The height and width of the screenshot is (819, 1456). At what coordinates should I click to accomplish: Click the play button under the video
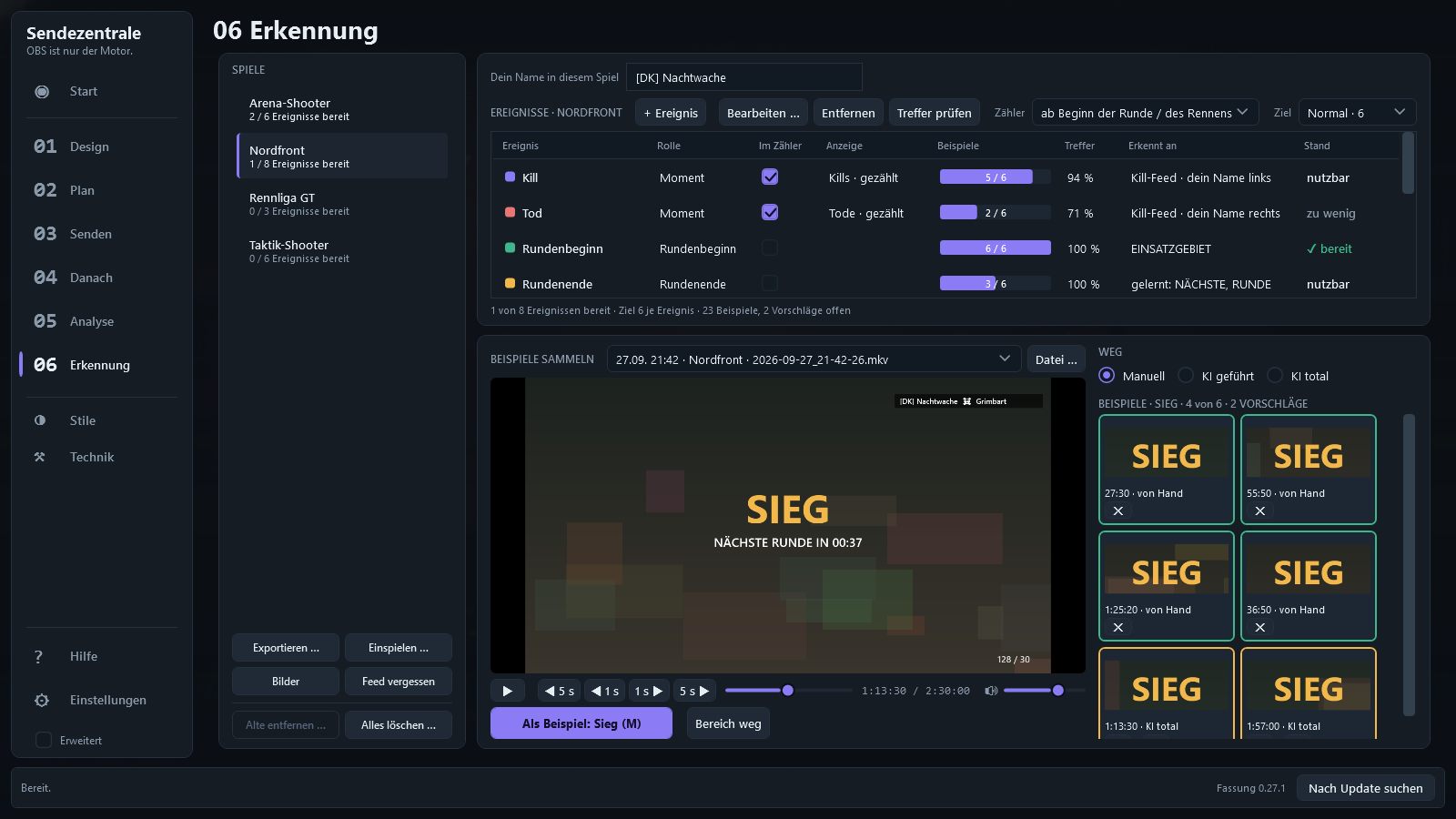coord(508,691)
